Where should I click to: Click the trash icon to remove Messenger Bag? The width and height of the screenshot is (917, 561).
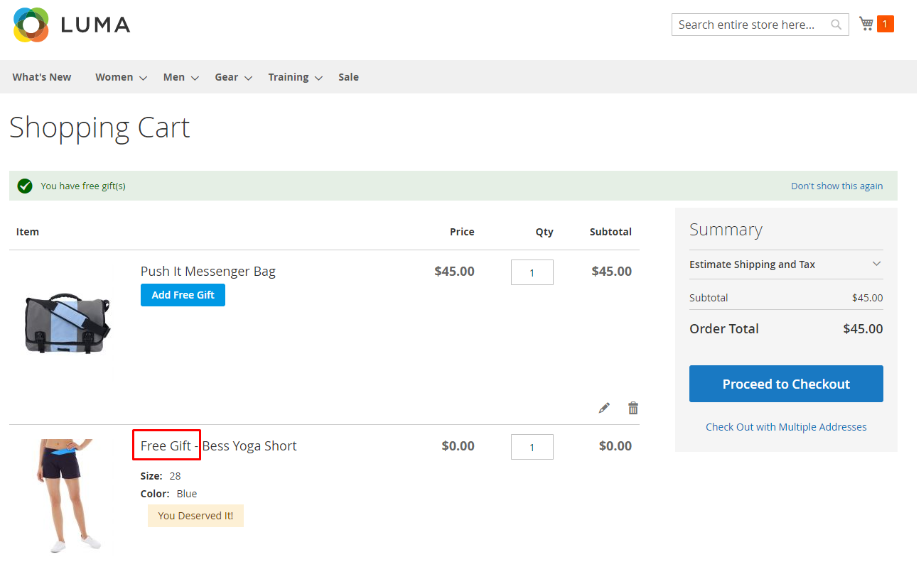pos(633,408)
